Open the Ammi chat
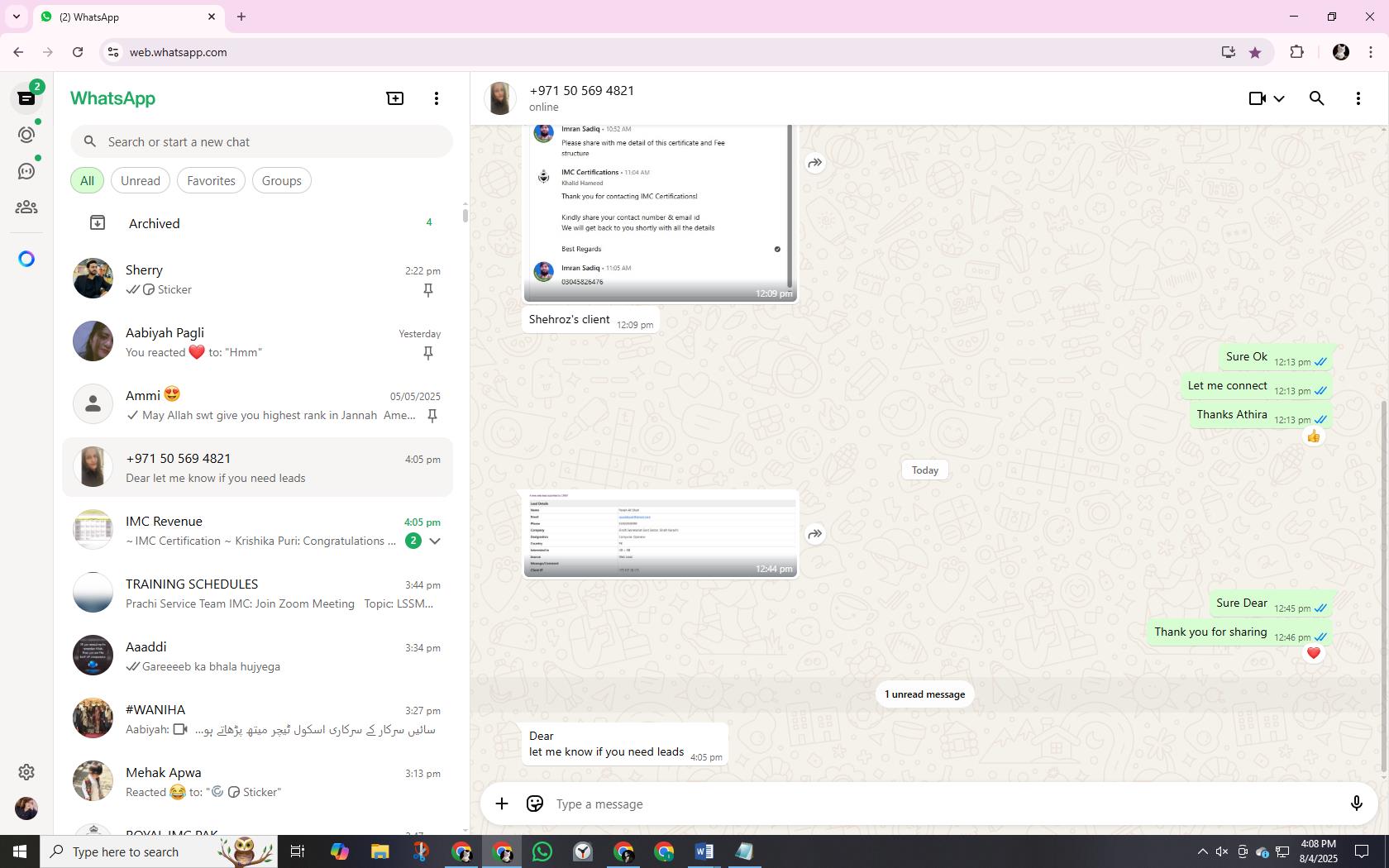1389x868 pixels. (x=257, y=405)
